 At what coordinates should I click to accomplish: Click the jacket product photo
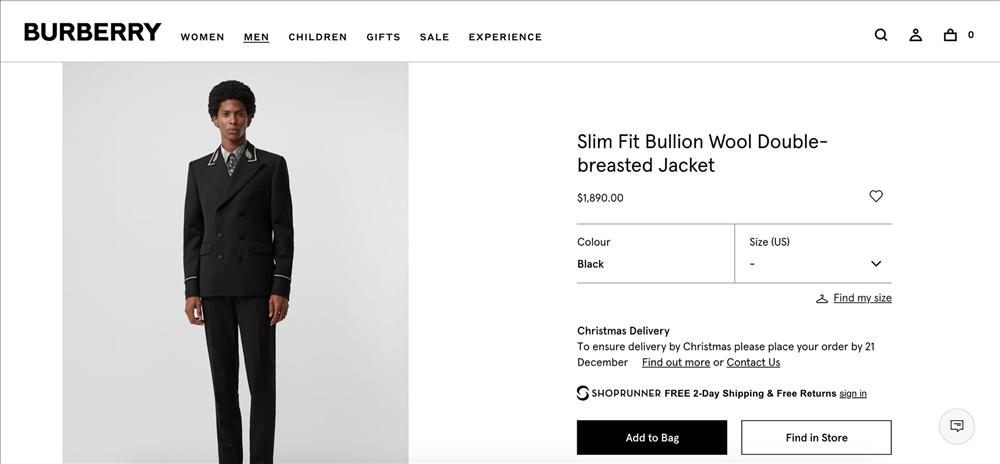236,262
